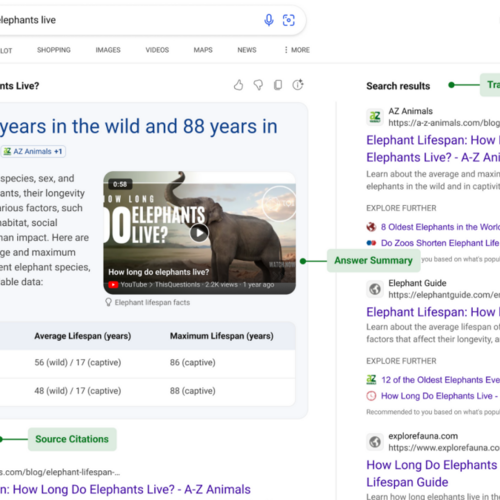Open the bottom A-Z Animals citation link

coord(125,489)
